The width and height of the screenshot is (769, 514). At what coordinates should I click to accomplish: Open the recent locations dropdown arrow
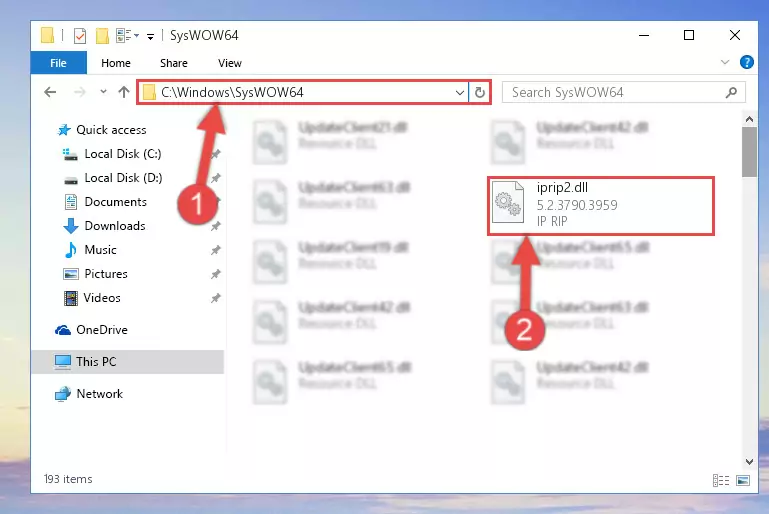pos(103,92)
